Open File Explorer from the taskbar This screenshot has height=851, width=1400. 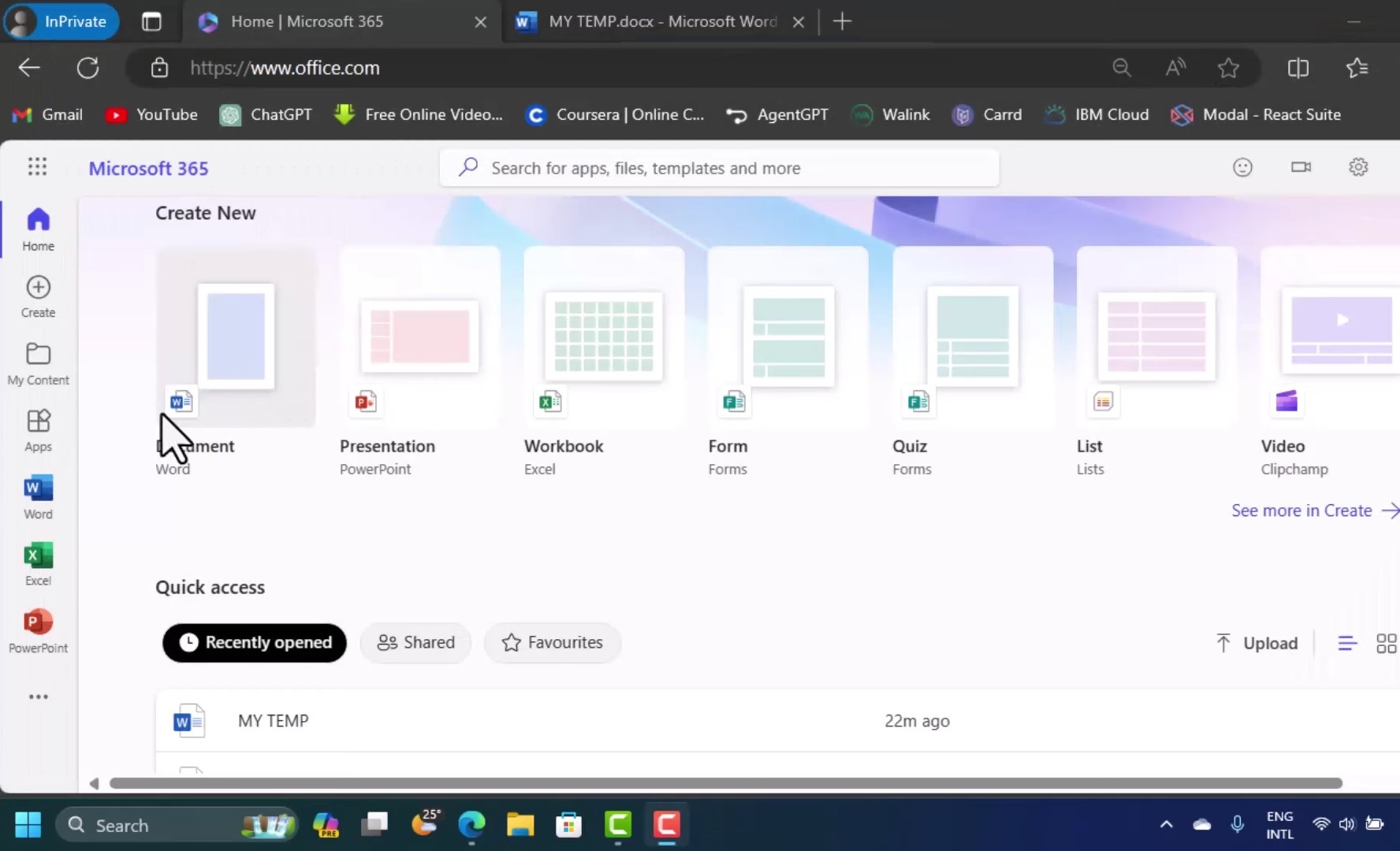520,825
